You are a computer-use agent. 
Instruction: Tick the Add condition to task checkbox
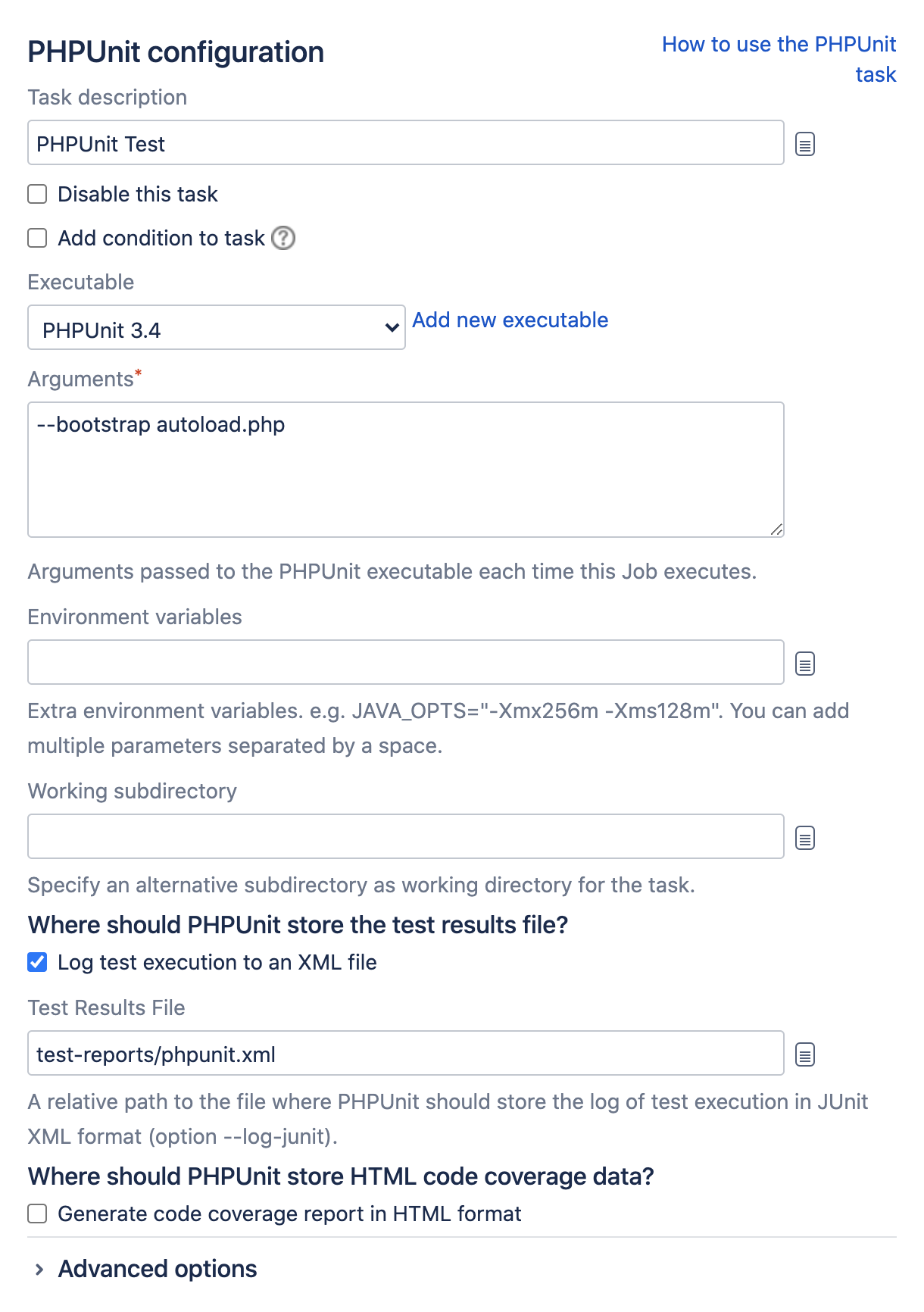pyautogui.click(x=37, y=239)
